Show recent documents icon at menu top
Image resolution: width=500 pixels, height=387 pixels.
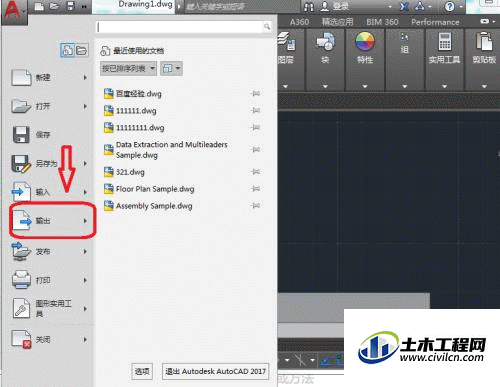[x=68, y=51]
